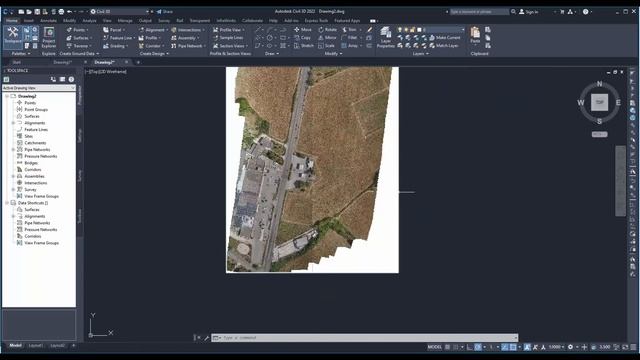Select the Stretch tool in Modify panel
This screenshot has height=360, width=640.
[304, 46]
